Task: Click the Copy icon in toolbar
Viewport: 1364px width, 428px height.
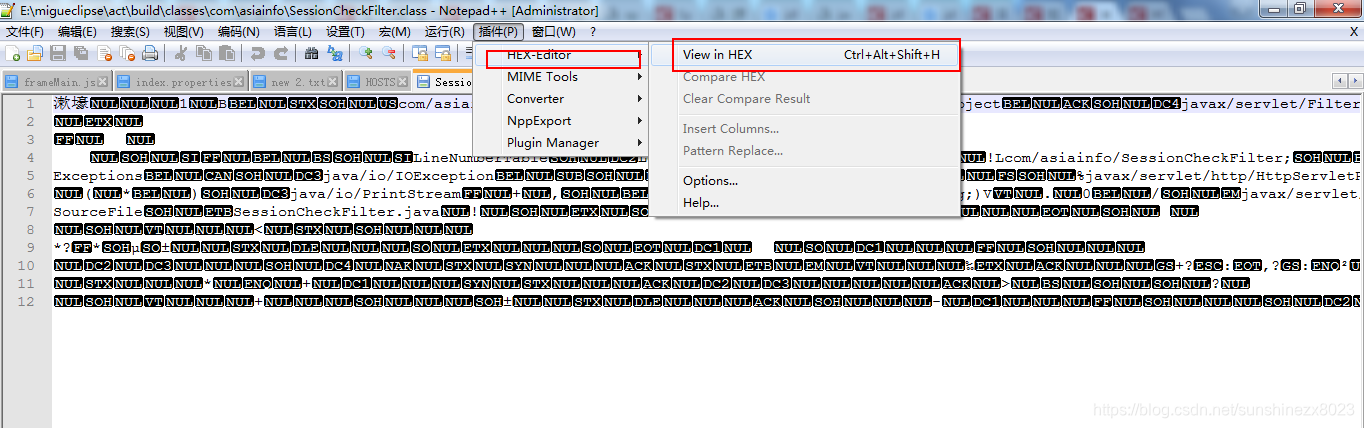Action: coord(204,53)
